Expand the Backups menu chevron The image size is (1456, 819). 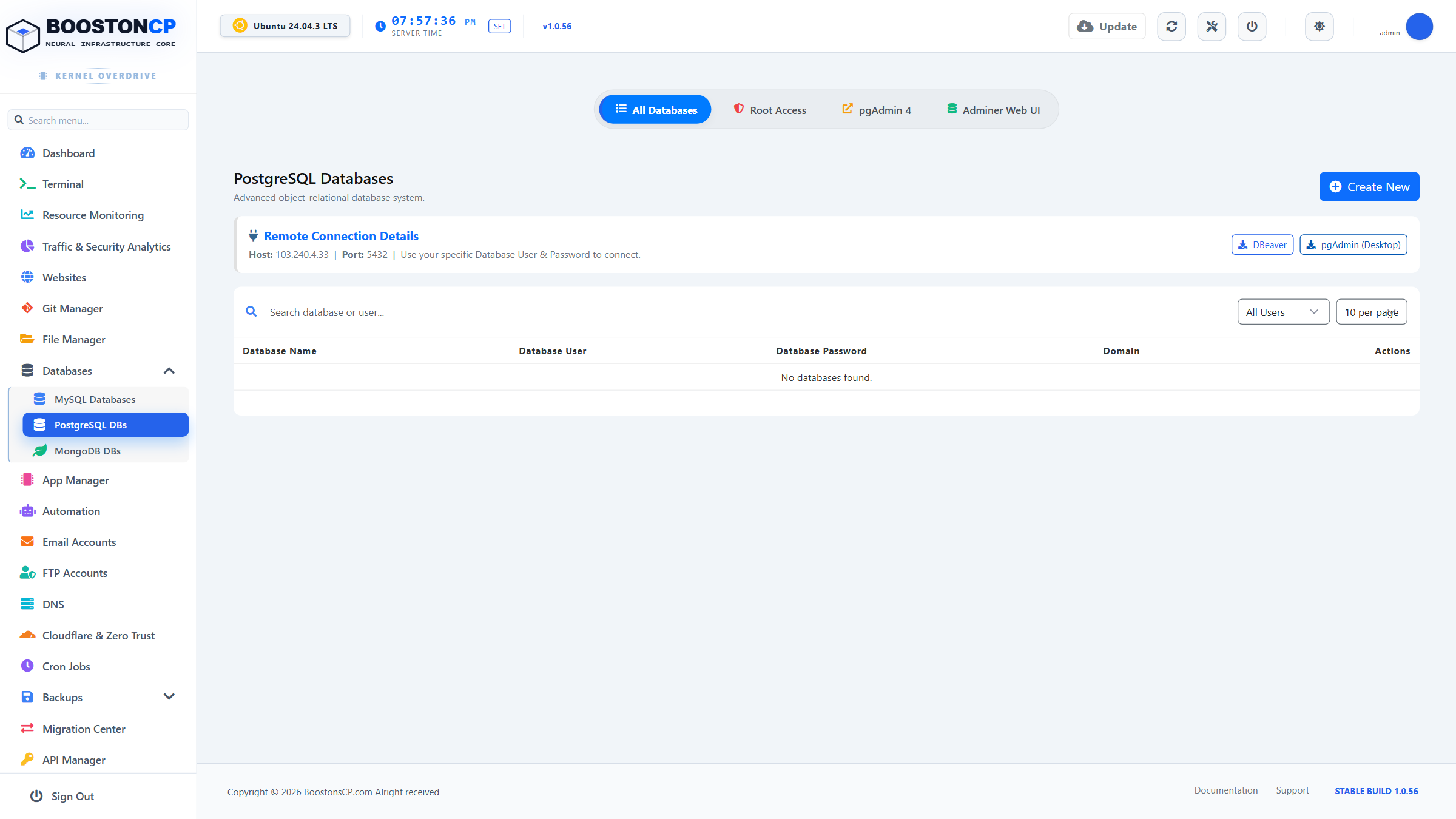tap(169, 696)
